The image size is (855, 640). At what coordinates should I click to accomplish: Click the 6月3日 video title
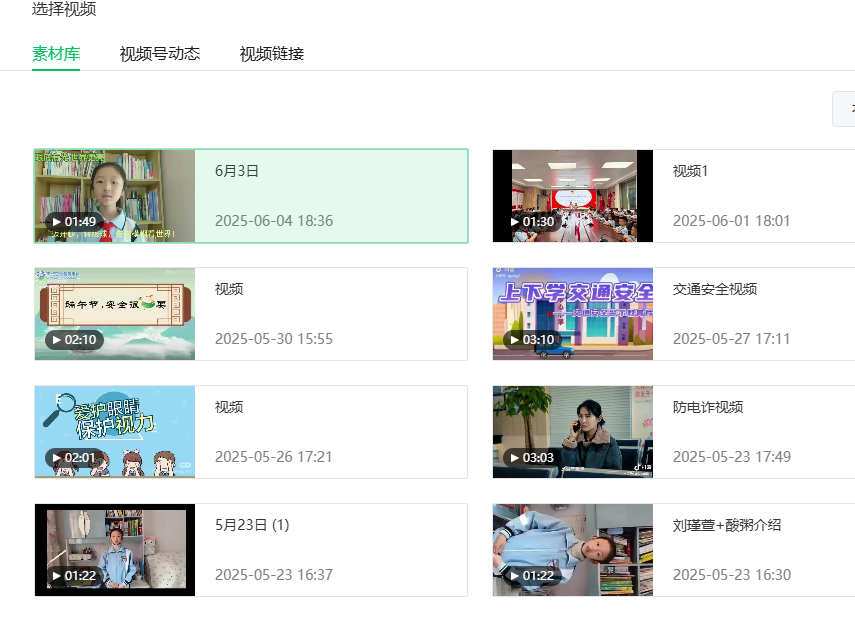237,171
